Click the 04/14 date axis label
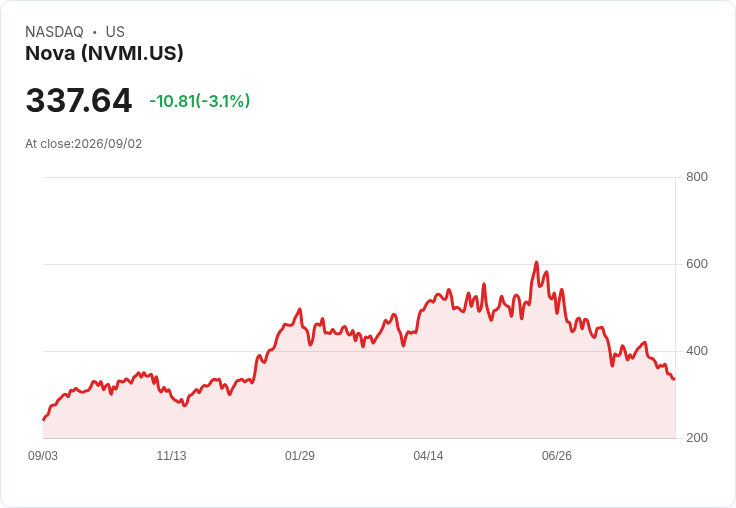The height and width of the screenshot is (508, 736). (428, 455)
